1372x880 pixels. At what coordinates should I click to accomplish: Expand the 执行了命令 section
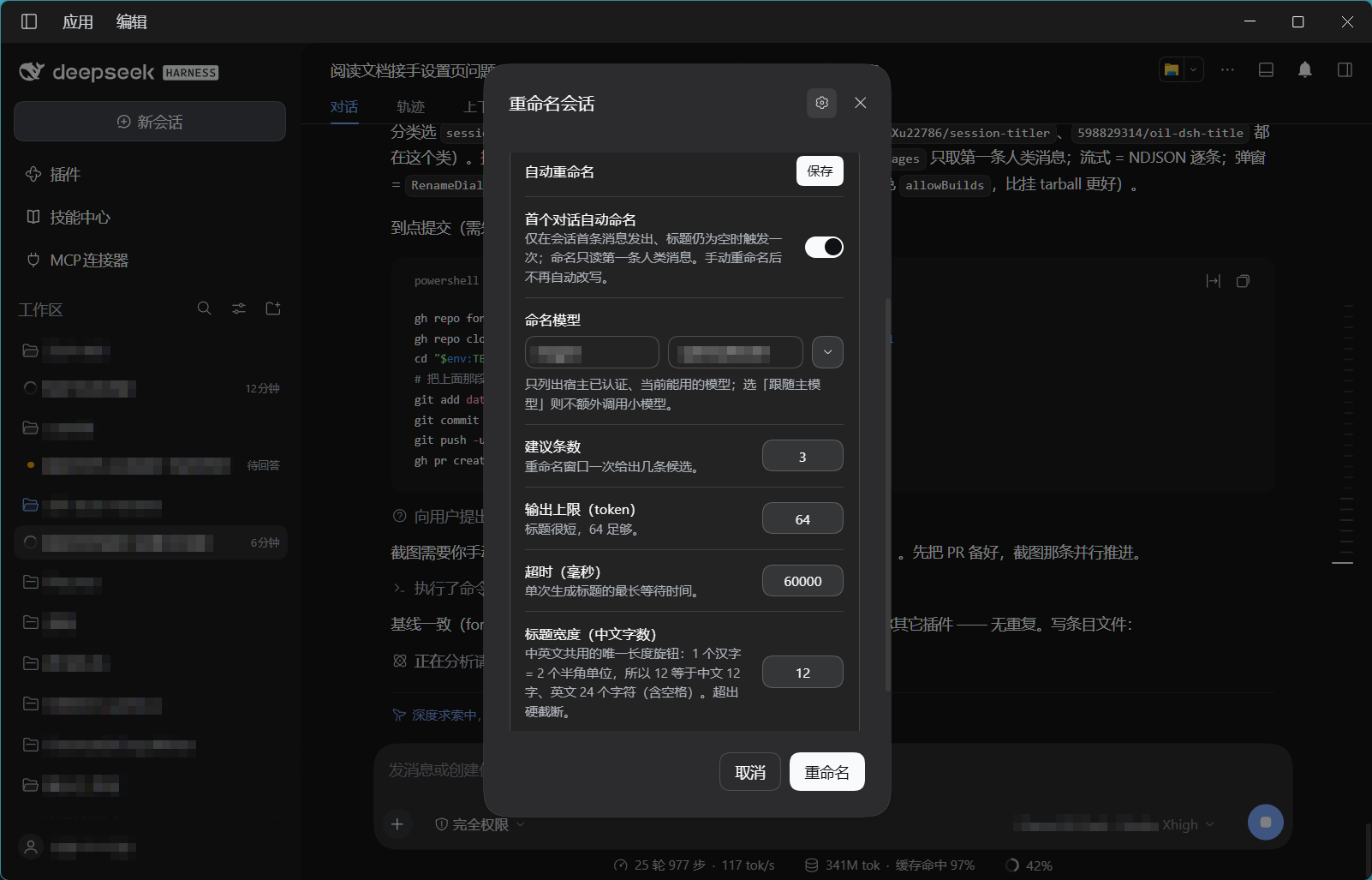click(x=438, y=588)
